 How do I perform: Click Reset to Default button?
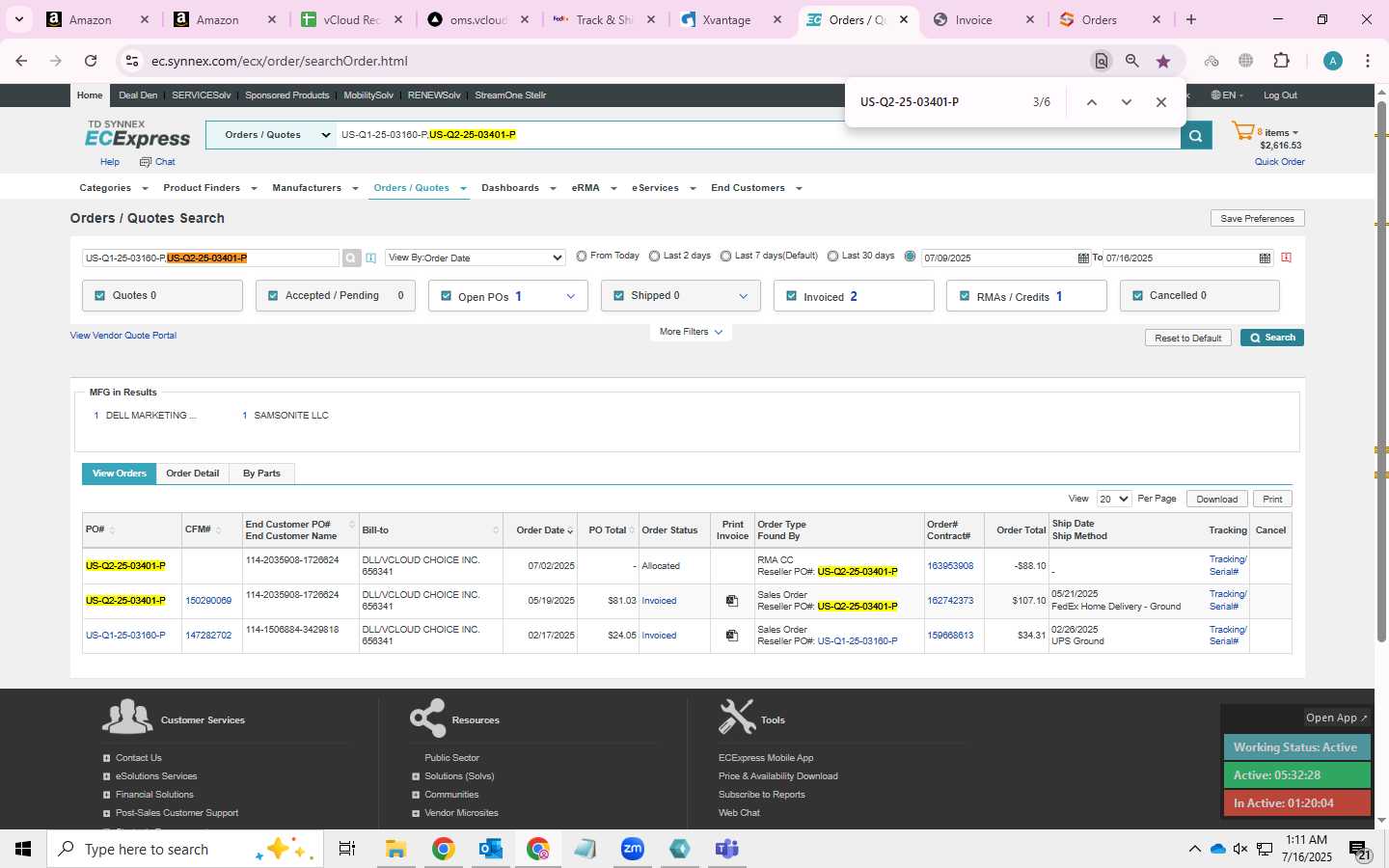(1187, 338)
